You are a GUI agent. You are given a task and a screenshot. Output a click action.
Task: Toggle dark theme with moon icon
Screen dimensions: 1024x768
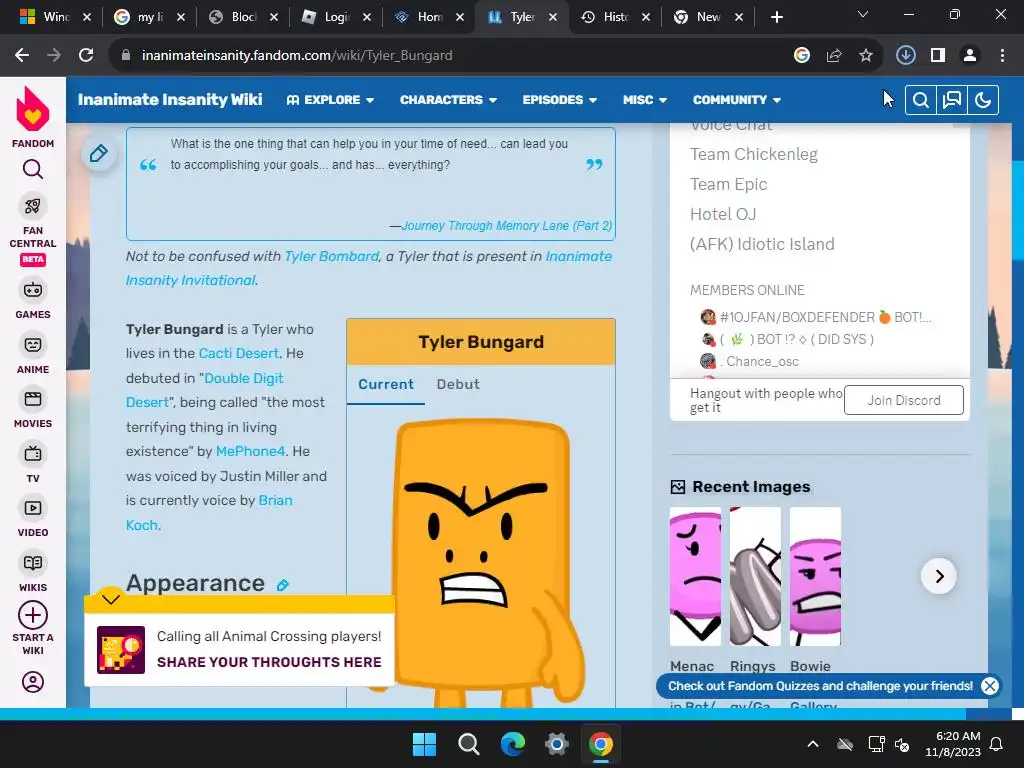983,100
